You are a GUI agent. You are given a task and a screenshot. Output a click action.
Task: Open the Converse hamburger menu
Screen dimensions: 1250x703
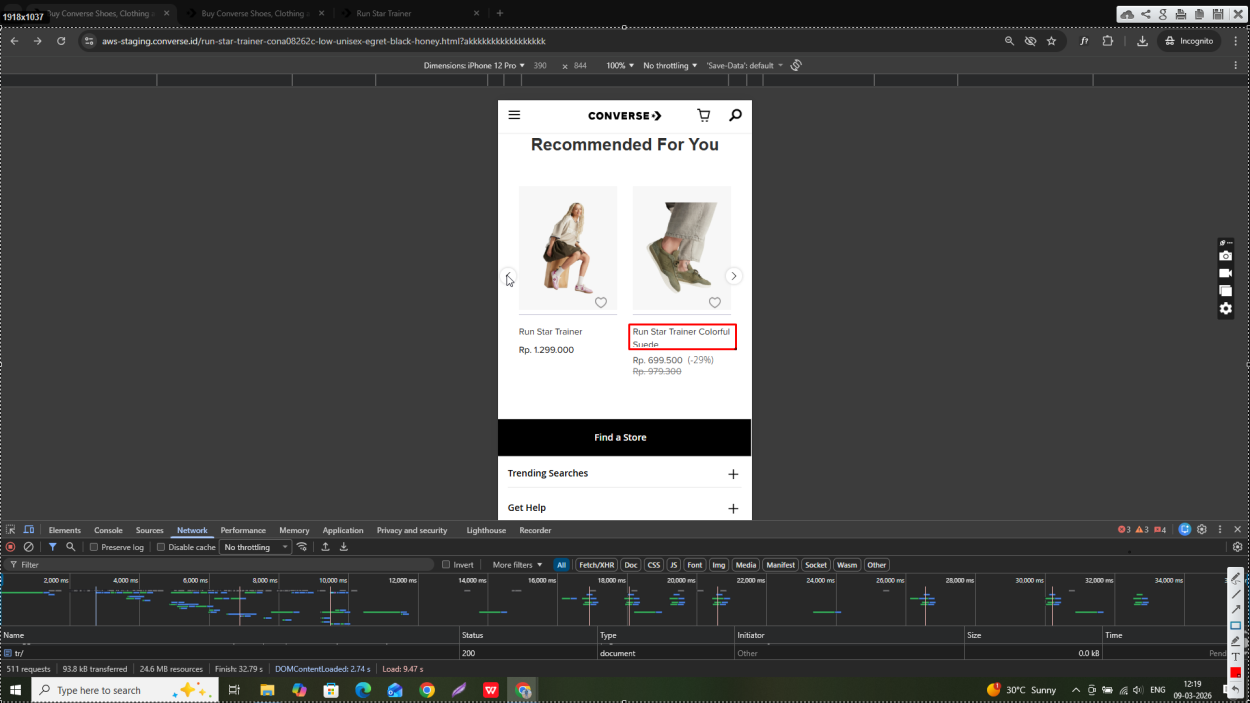(x=514, y=115)
